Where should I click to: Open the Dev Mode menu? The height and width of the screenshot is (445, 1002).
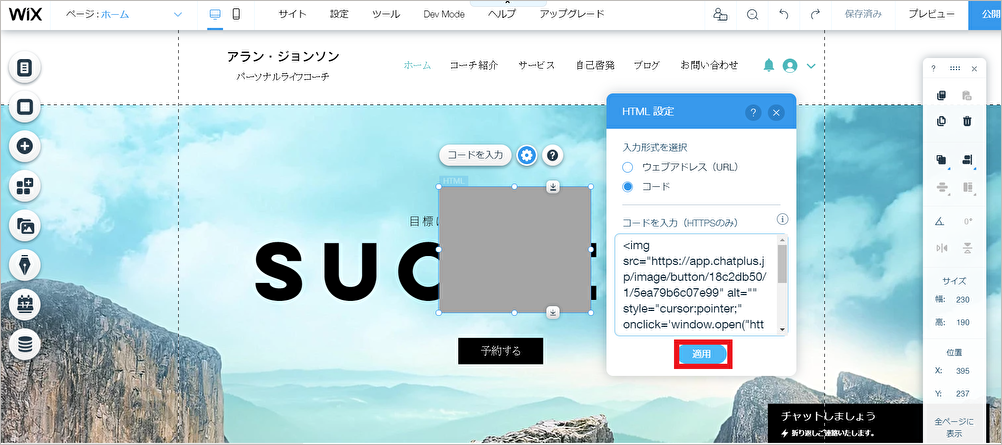(443, 14)
